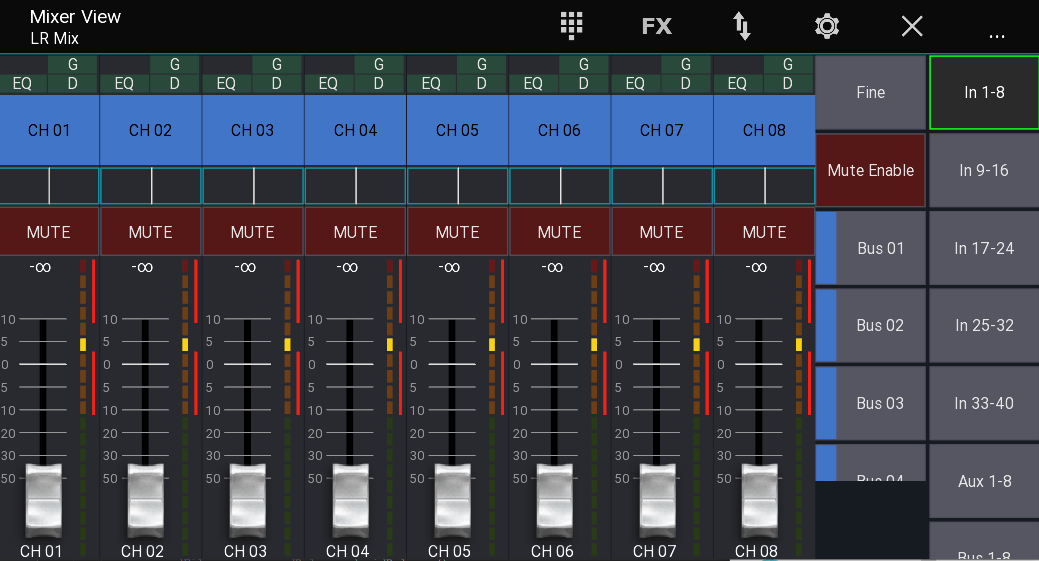The width and height of the screenshot is (1039, 561).
Task: Mute channel CH 03
Action: pyautogui.click(x=253, y=232)
